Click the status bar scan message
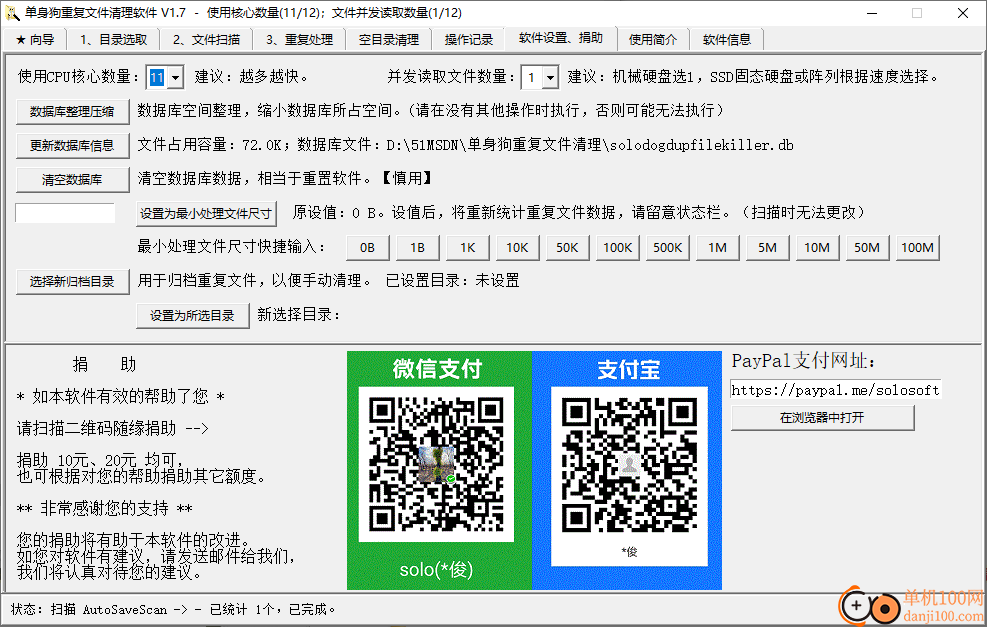Image resolution: width=987 pixels, height=627 pixels. click(174, 609)
